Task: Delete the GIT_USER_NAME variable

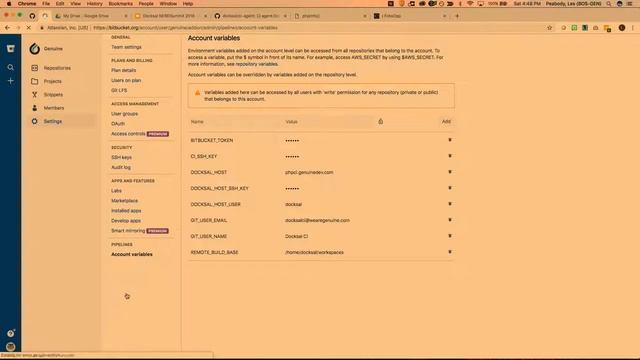Action: pos(450,236)
